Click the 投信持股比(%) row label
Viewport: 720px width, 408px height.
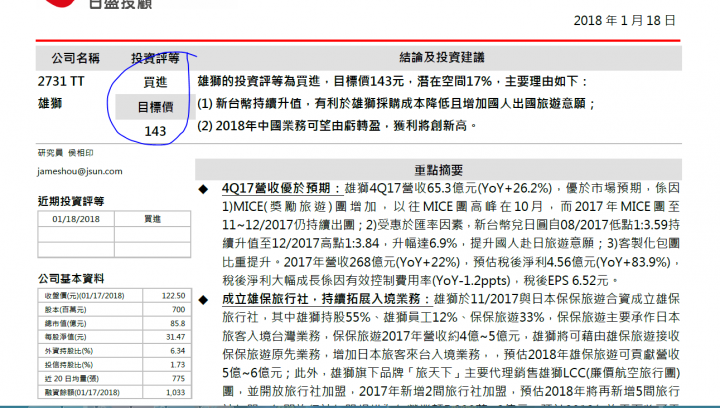[x=68, y=365]
